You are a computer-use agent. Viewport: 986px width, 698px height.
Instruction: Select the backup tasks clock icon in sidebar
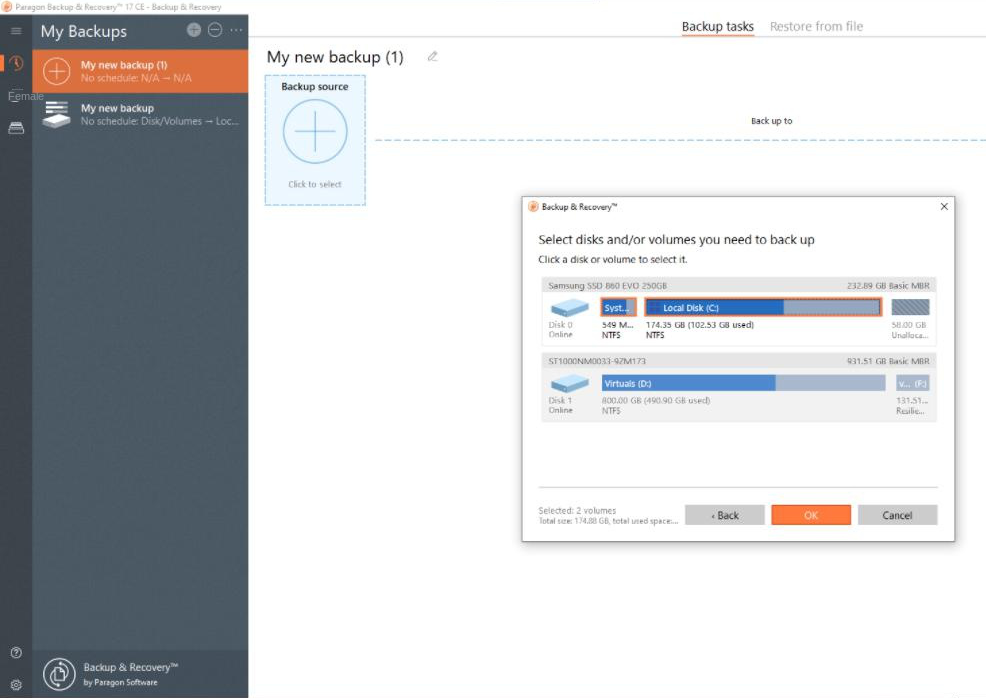point(15,64)
